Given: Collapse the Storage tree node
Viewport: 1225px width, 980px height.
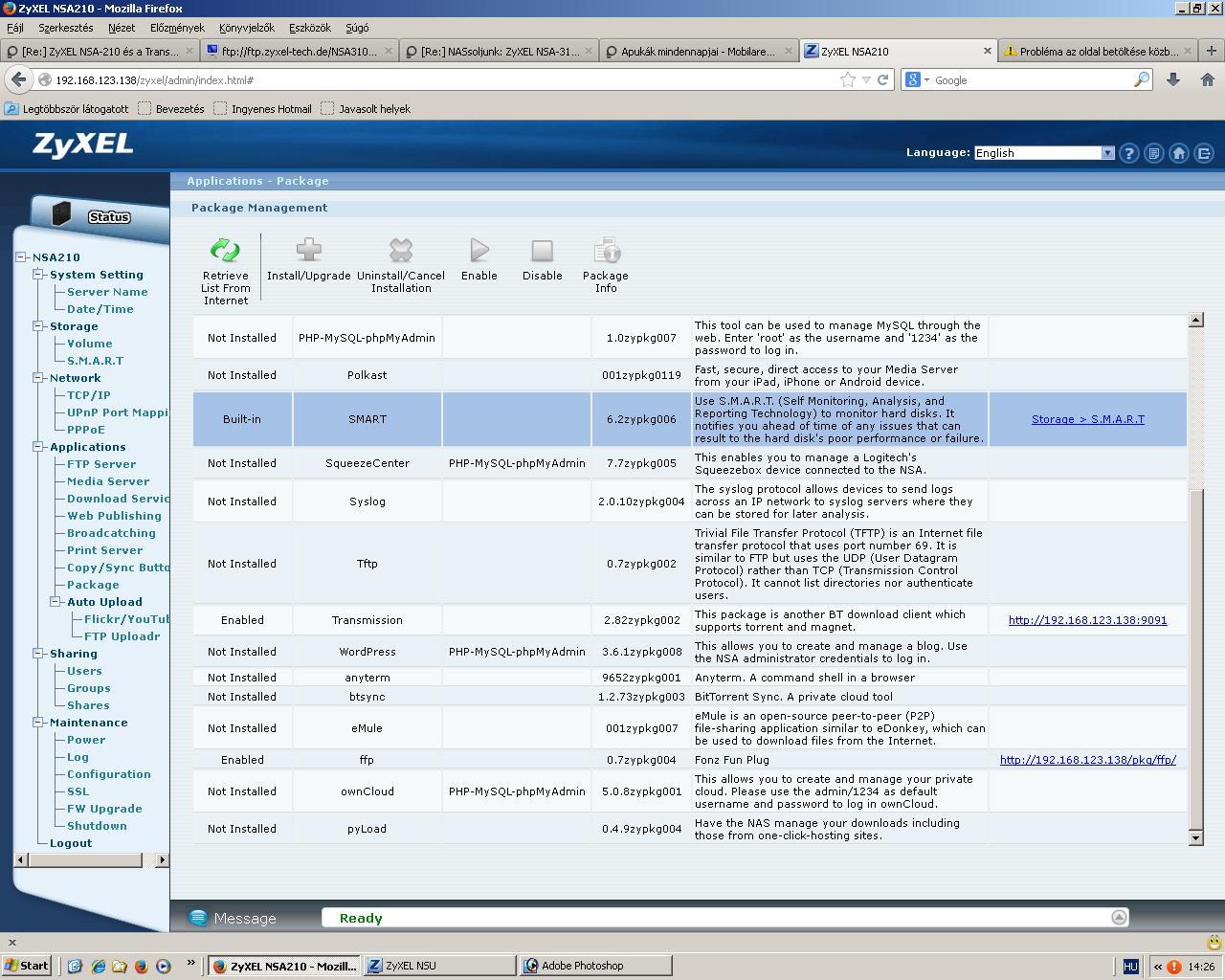Looking at the screenshot, I should [x=39, y=326].
